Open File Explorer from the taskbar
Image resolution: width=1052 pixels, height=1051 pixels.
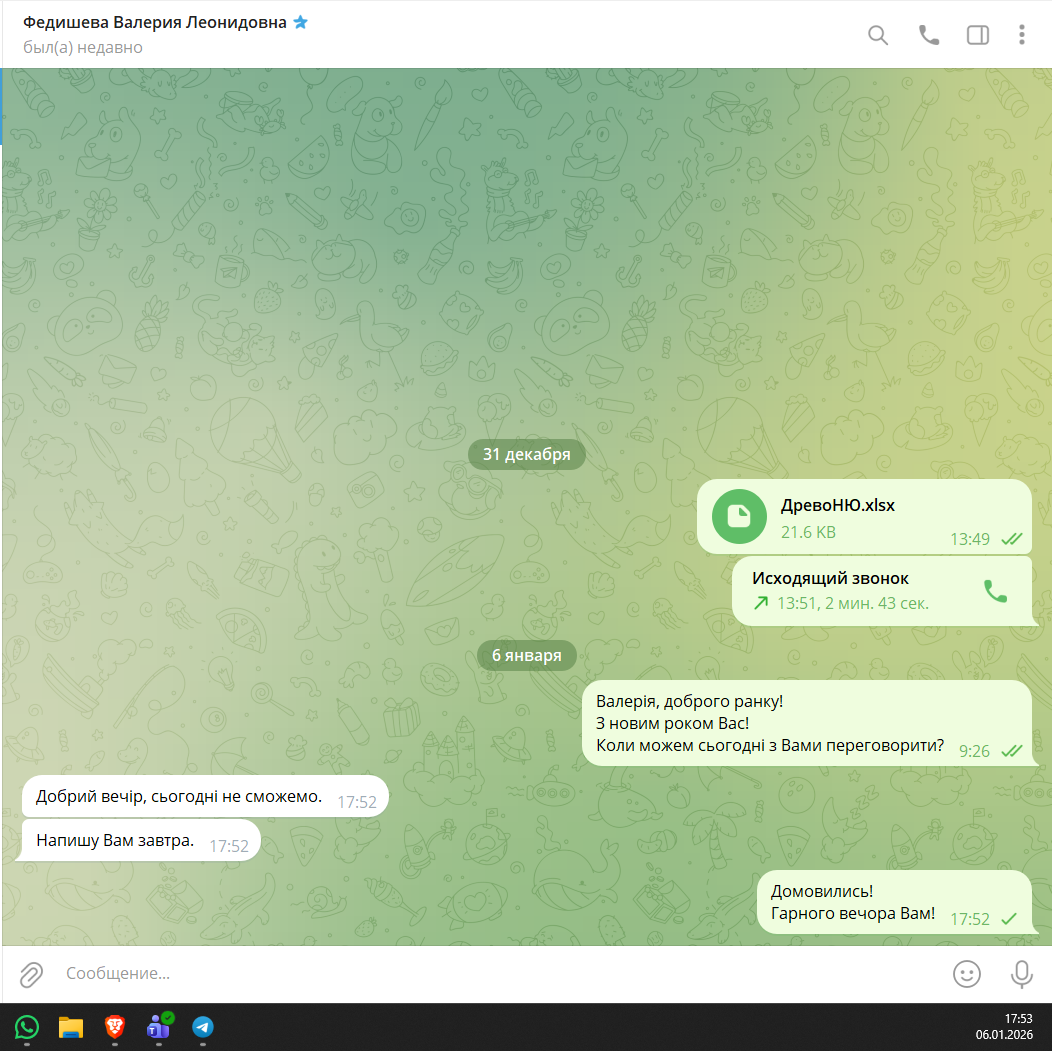(70, 1027)
